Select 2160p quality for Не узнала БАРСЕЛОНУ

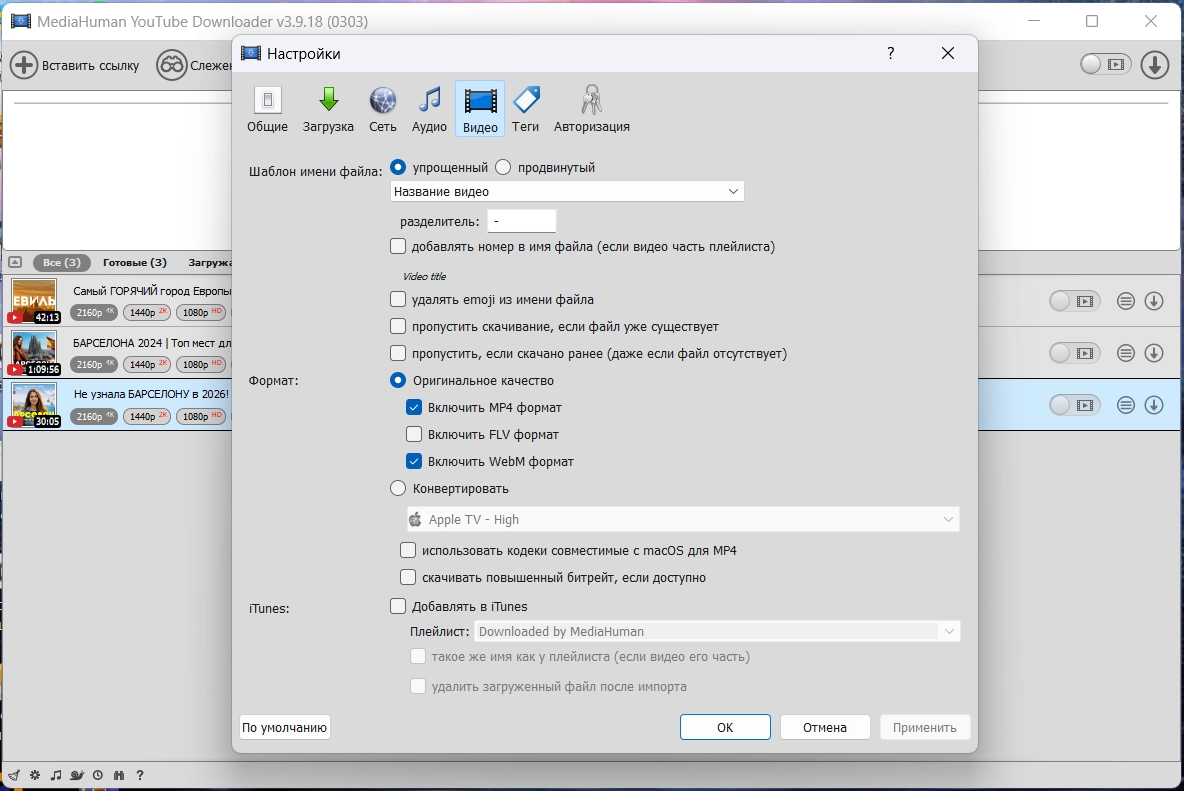pos(94,416)
